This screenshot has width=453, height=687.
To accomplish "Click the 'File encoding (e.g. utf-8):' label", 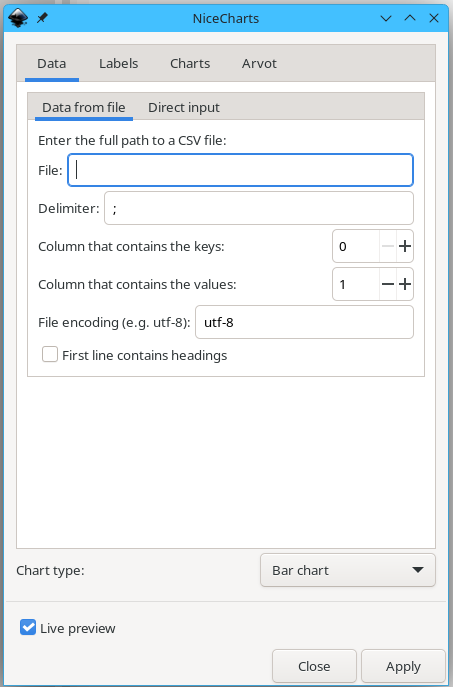I will click(114, 322).
